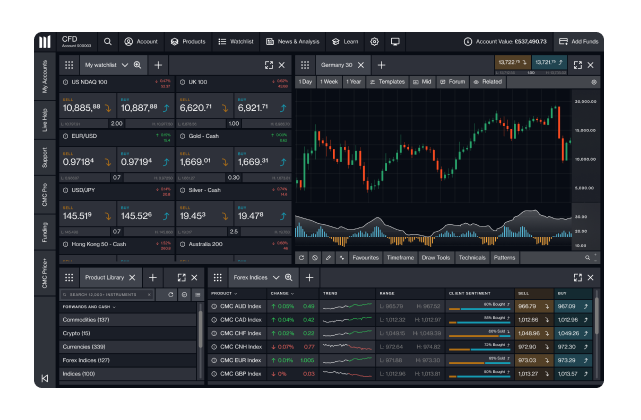Screen dimensions: 641x420
Task: Select Commodities (137) in Product Library
Action: [128, 320]
